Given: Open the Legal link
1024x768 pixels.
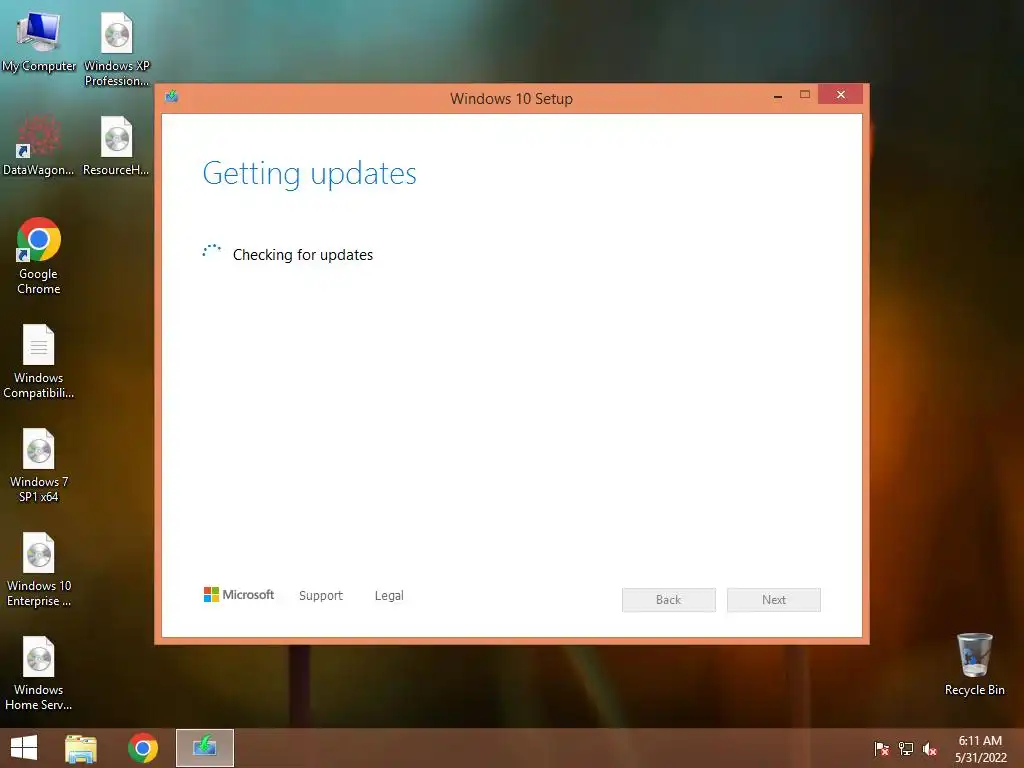Looking at the screenshot, I should 389,596.
